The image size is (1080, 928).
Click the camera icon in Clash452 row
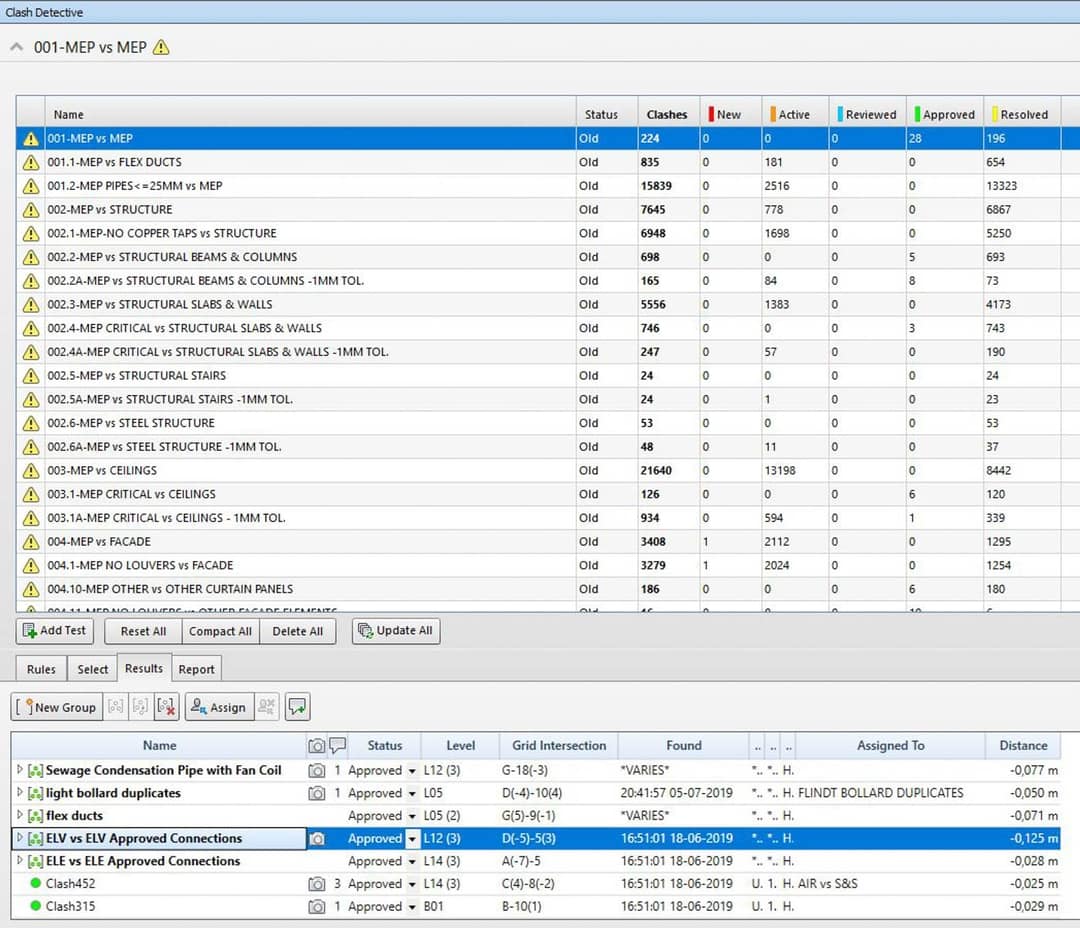316,884
